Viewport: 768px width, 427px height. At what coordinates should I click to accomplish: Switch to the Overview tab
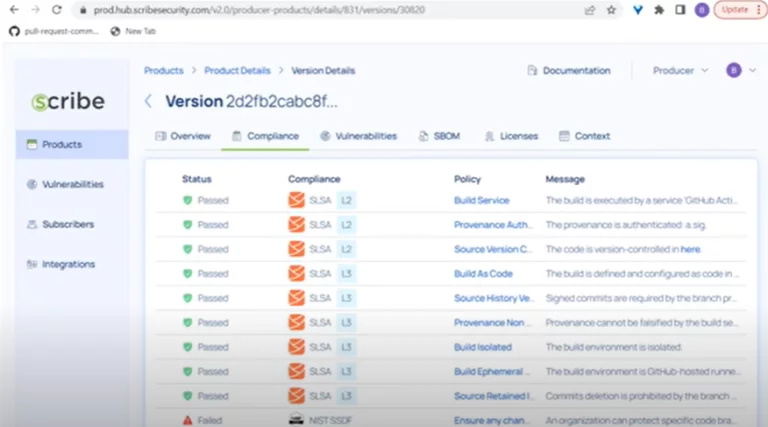coord(183,136)
